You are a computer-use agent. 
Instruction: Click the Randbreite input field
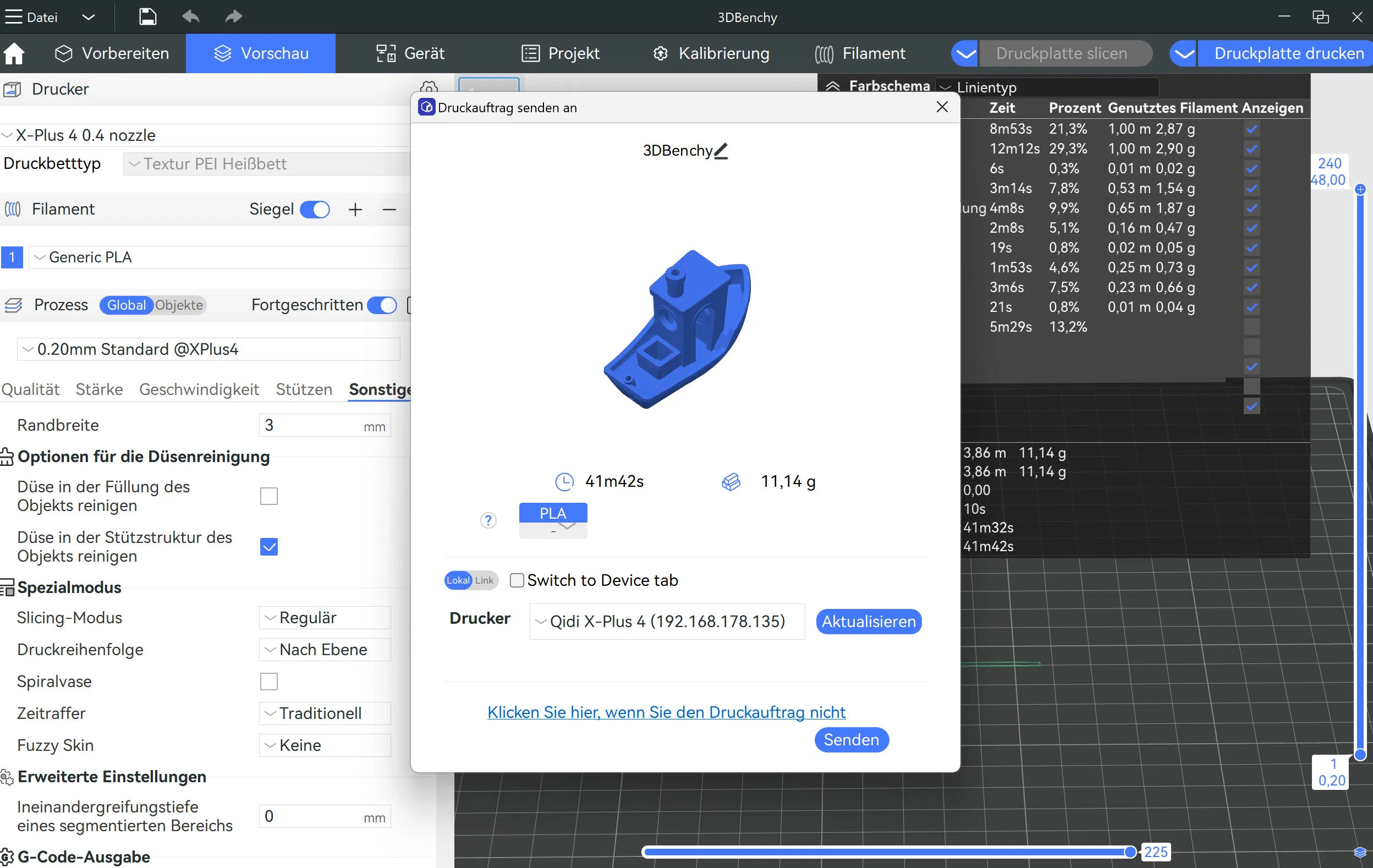[x=325, y=425]
